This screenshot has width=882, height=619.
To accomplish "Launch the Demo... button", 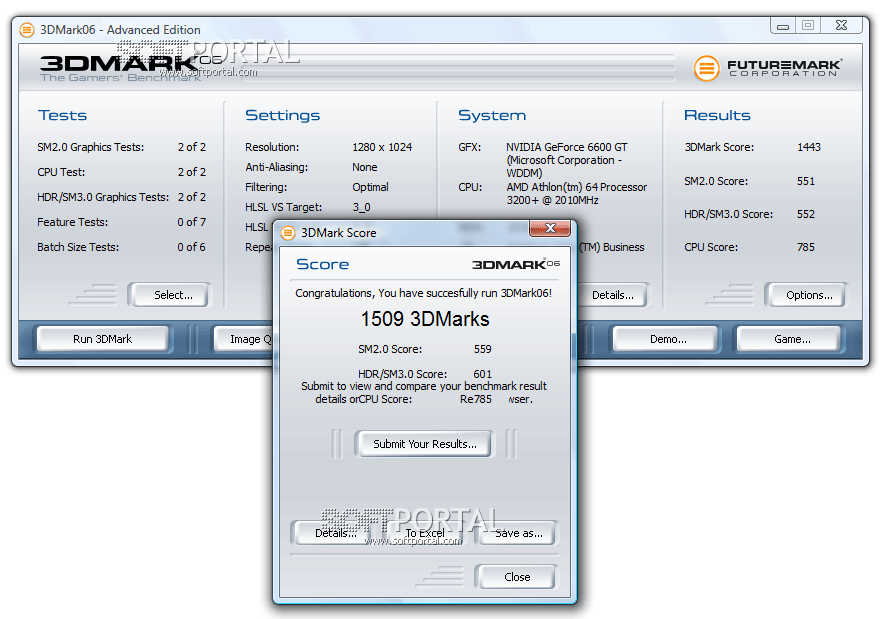I will coord(668,339).
